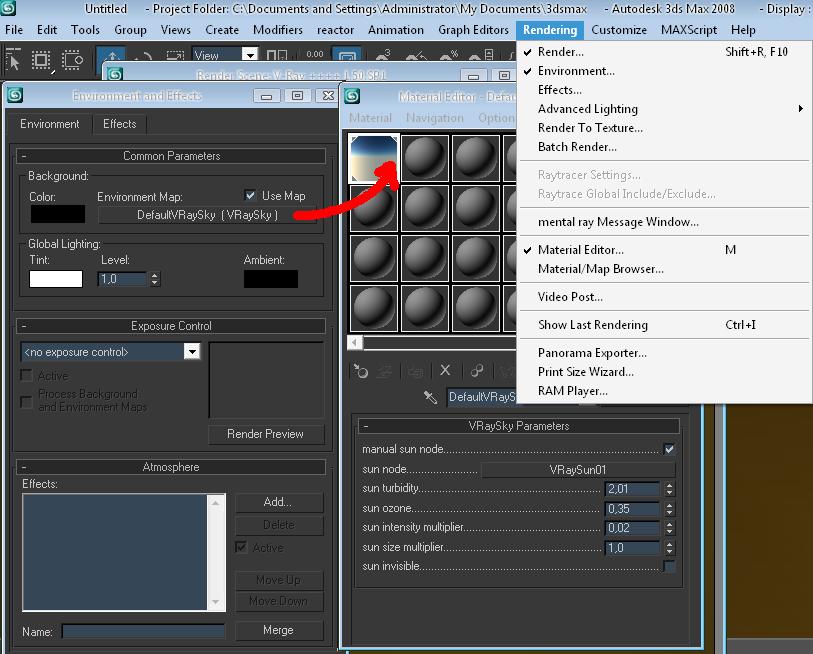Open the Modifiers menu
This screenshot has height=654, width=813.
tap(277, 30)
